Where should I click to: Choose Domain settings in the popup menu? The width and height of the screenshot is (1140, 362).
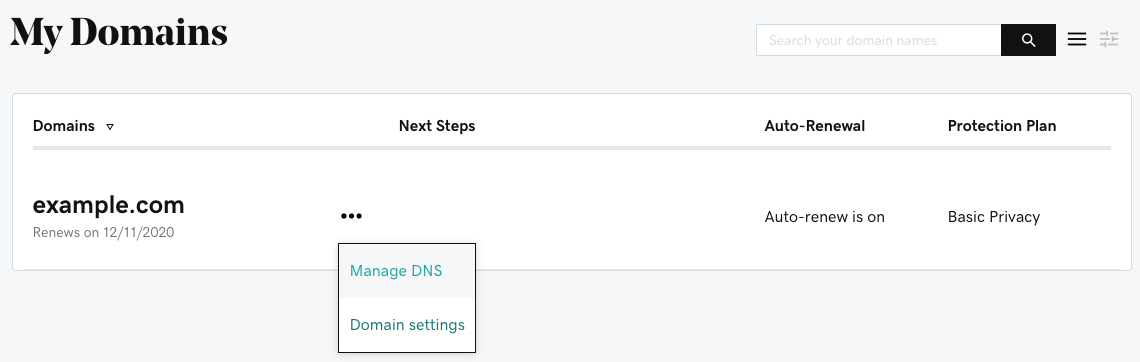click(x=407, y=325)
